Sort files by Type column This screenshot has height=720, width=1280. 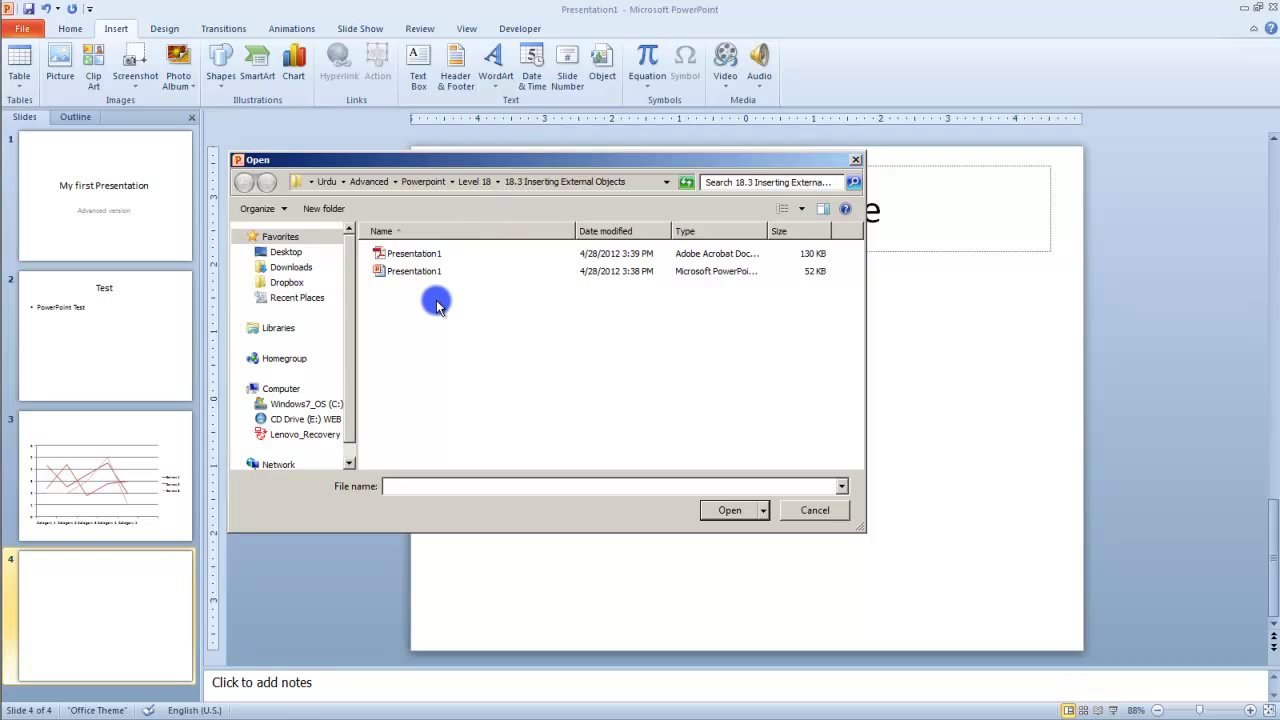[x=719, y=231]
